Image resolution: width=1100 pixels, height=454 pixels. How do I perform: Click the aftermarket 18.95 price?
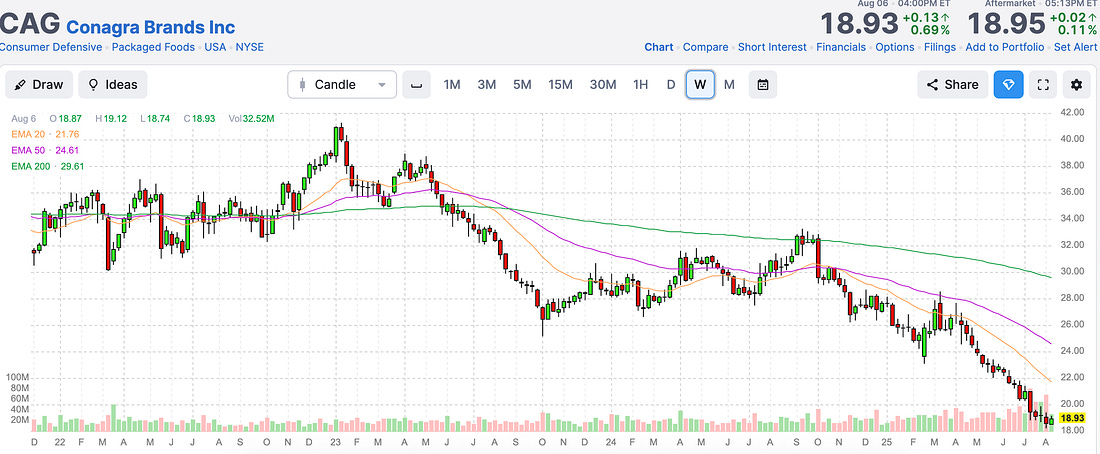coord(1006,25)
